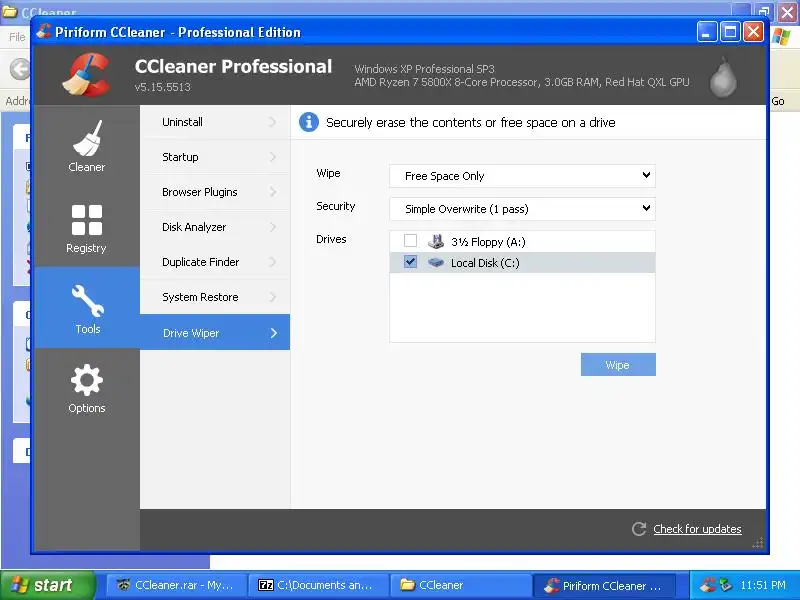The image size is (800, 600).
Task: Click the chevron next to Drive Wiper
Action: 274,333
